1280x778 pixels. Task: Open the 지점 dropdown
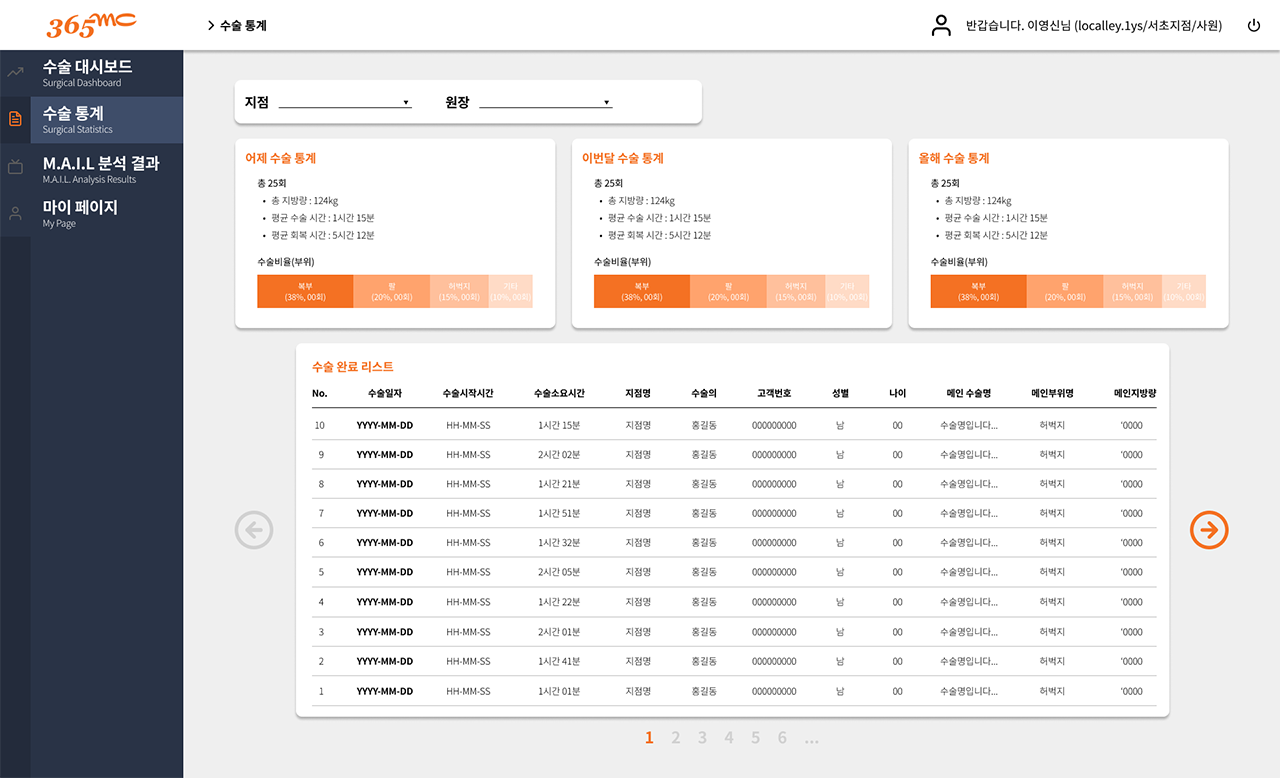click(x=344, y=102)
